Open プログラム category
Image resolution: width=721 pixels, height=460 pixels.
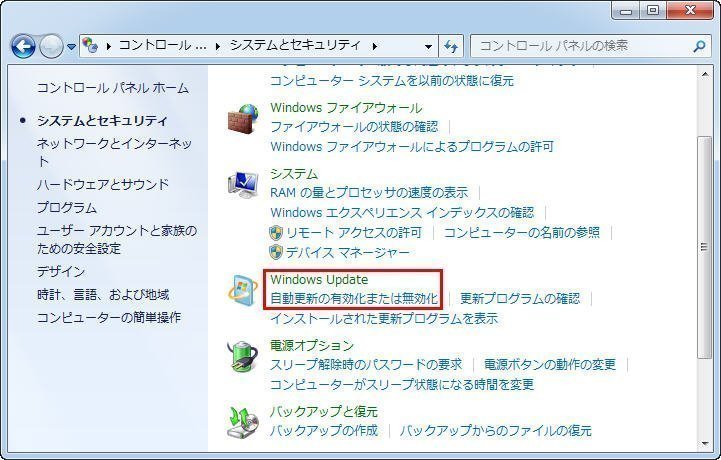pos(67,207)
